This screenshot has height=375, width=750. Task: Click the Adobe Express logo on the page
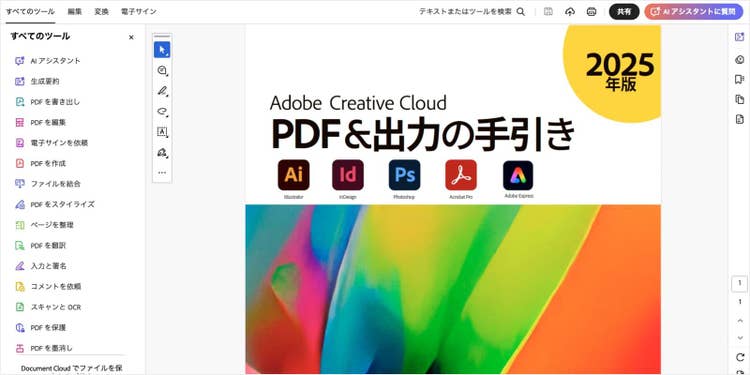(518, 176)
